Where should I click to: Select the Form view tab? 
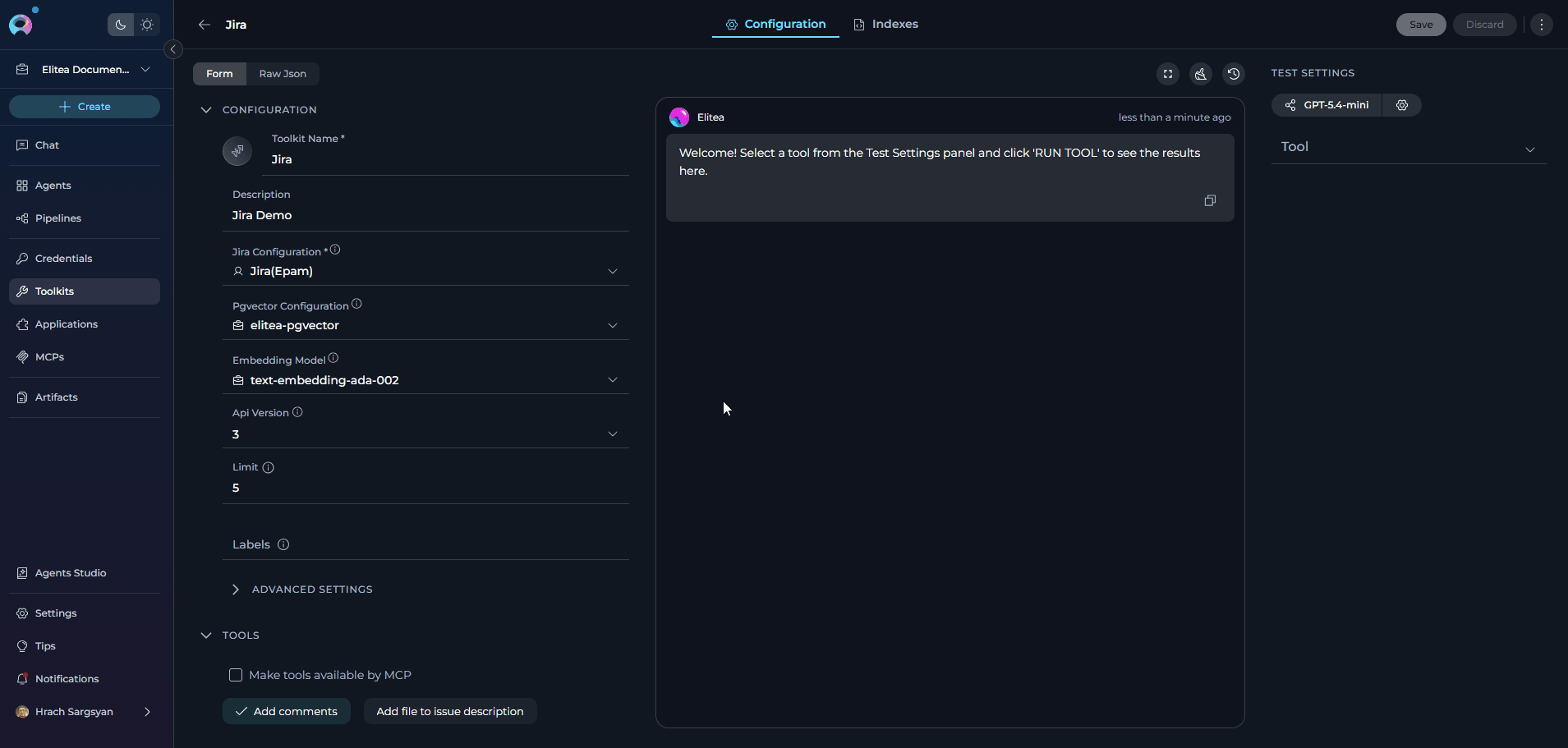click(219, 74)
